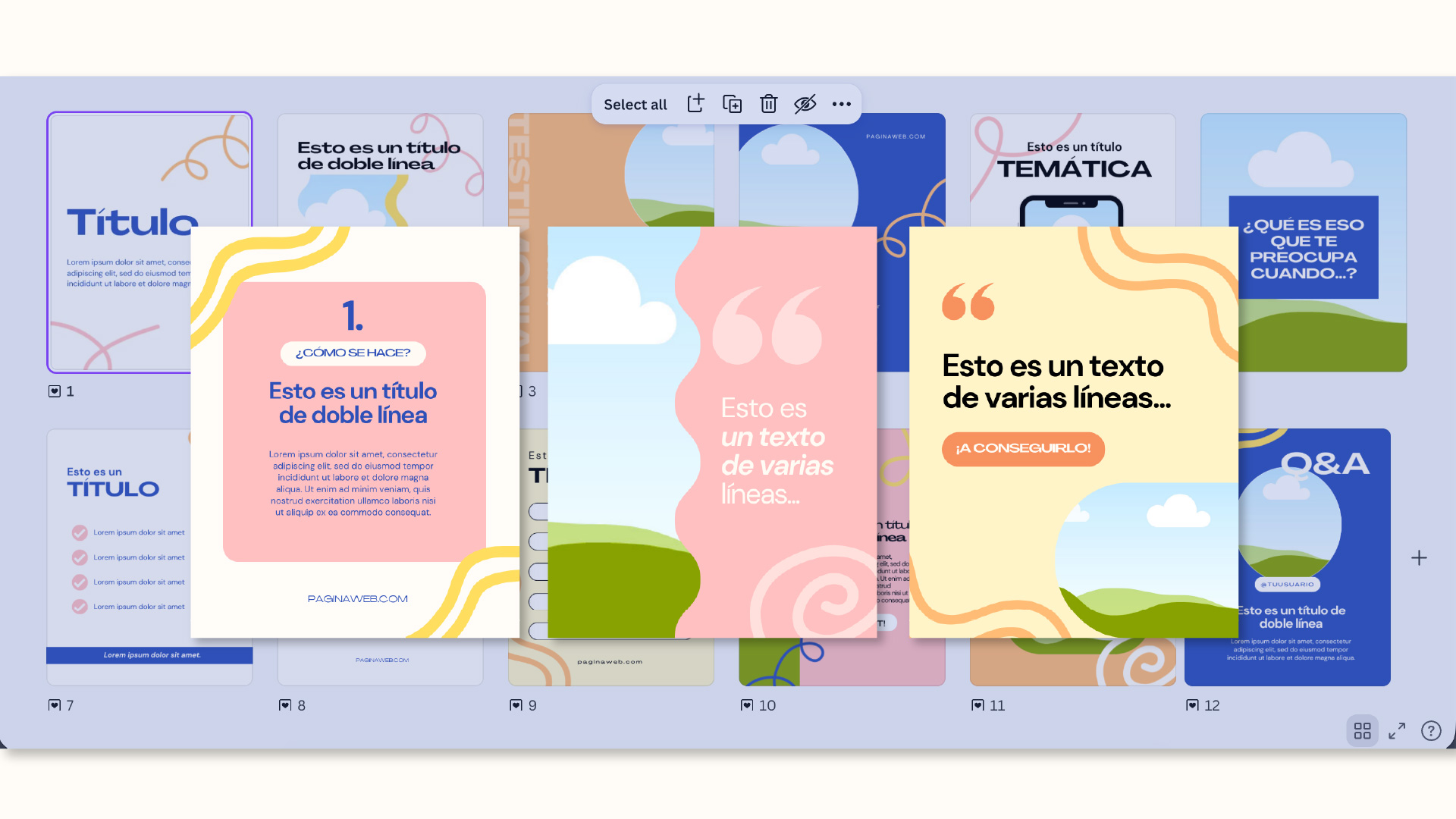Viewport: 1456px width, 819px height.
Task: Open the notes icon beside page 10
Action: (747, 705)
